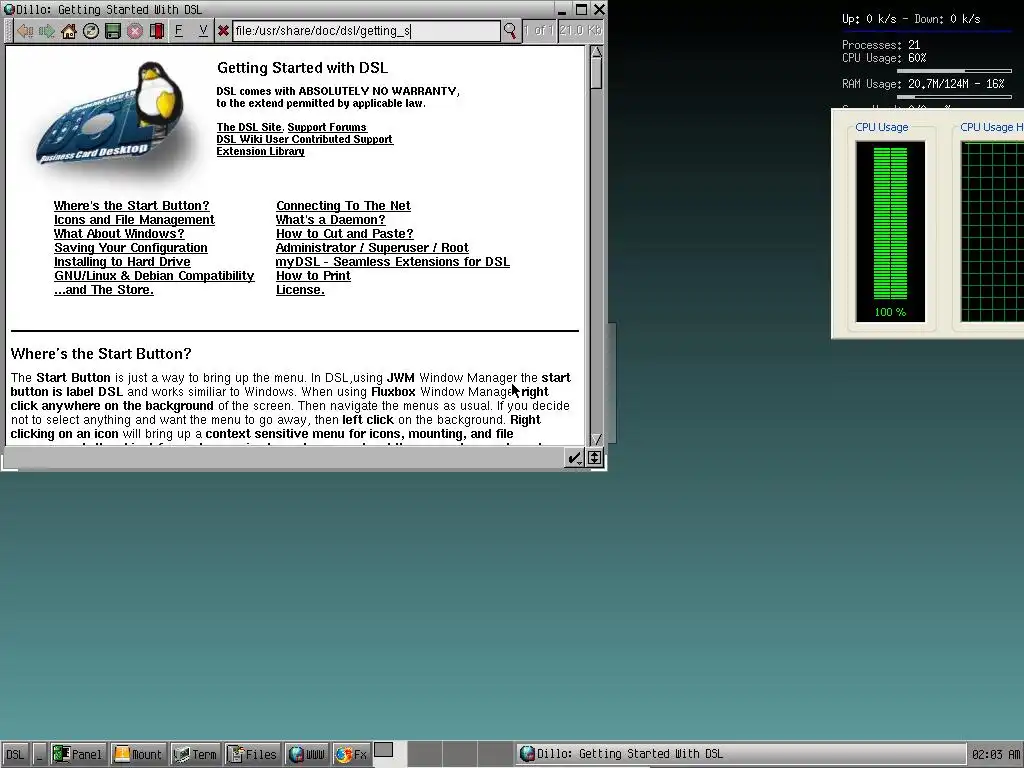This screenshot has height=768, width=1024.
Task: Select Dillo task in the taskbar
Action: (x=741, y=754)
